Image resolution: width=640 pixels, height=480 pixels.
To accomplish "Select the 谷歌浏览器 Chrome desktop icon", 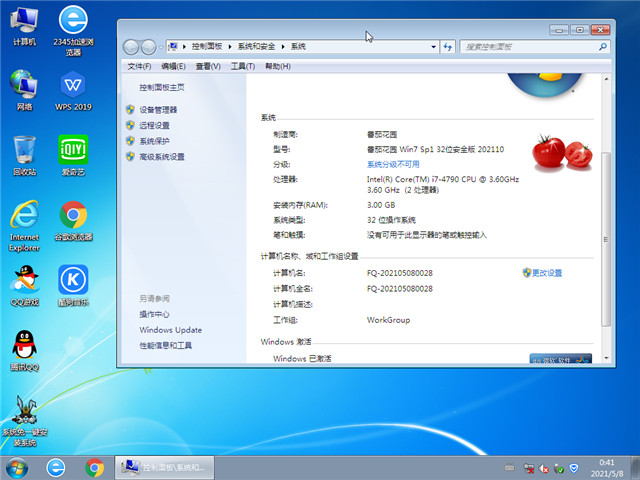I will [x=73, y=221].
